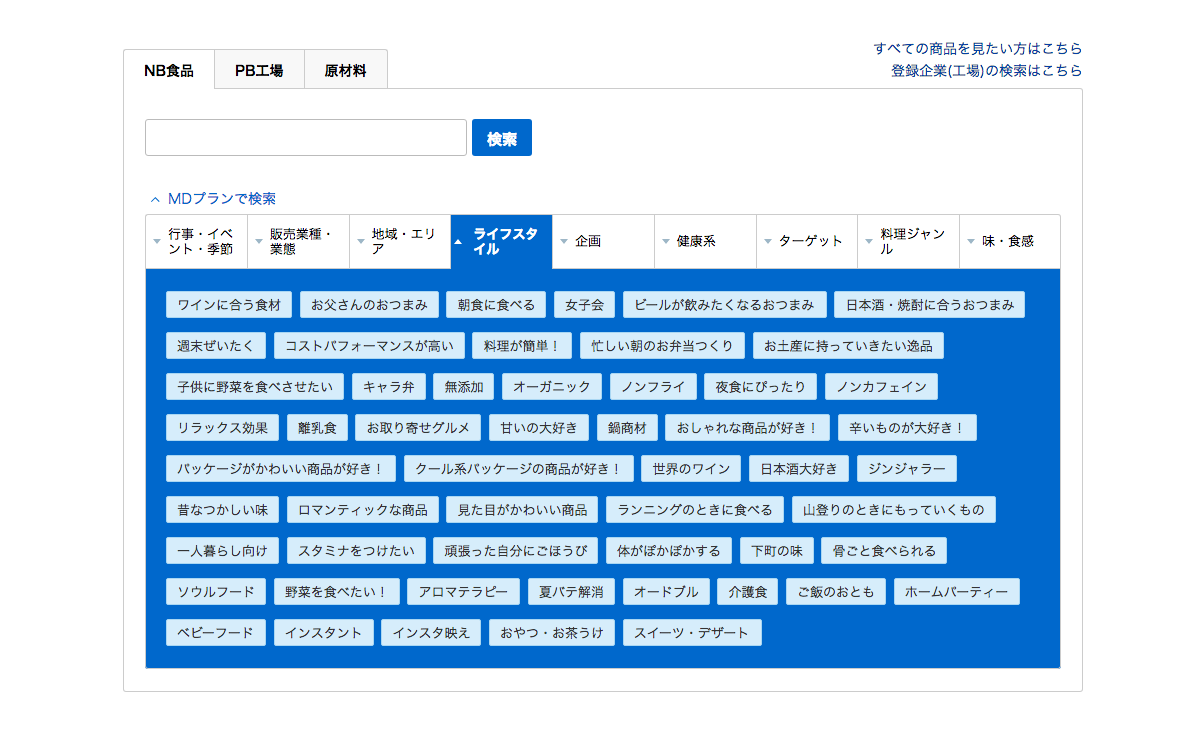This screenshot has height=756, width=1186.
Task: Switch to the NB食品 tab
Action: (x=169, y=70)
